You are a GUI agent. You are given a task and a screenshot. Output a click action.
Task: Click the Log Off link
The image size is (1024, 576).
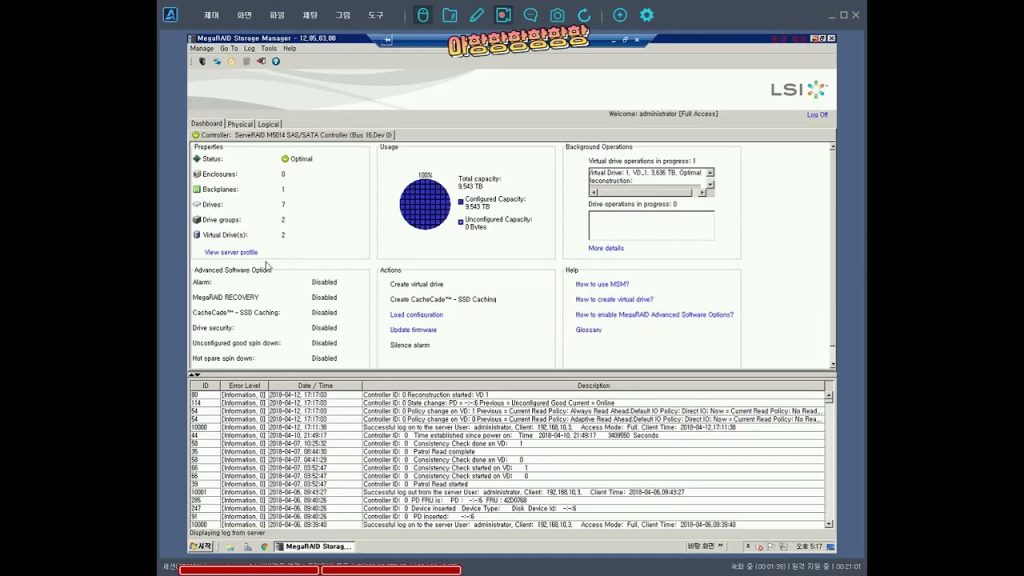tap(817, 115)
